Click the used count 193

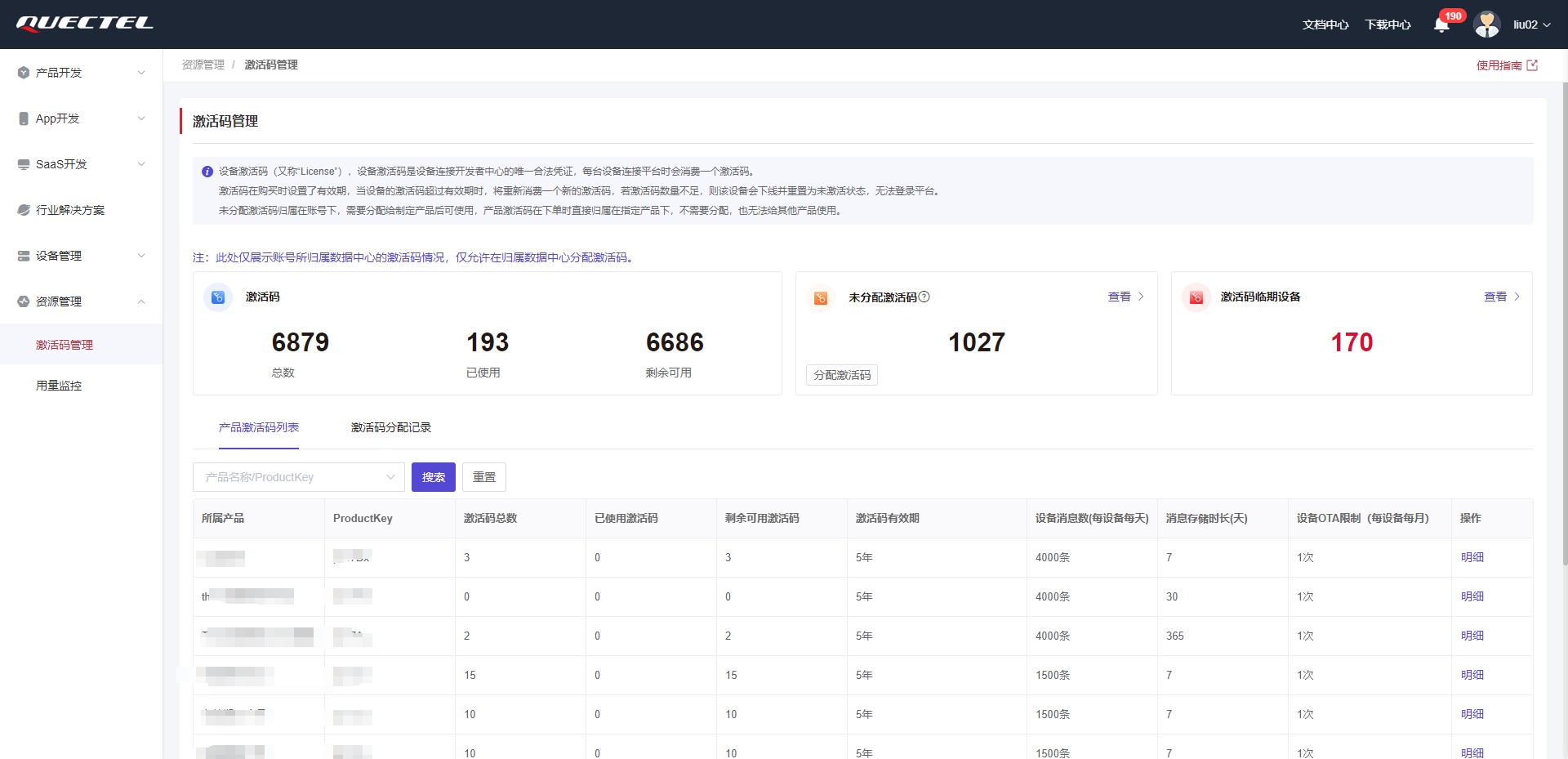(488, 342)
